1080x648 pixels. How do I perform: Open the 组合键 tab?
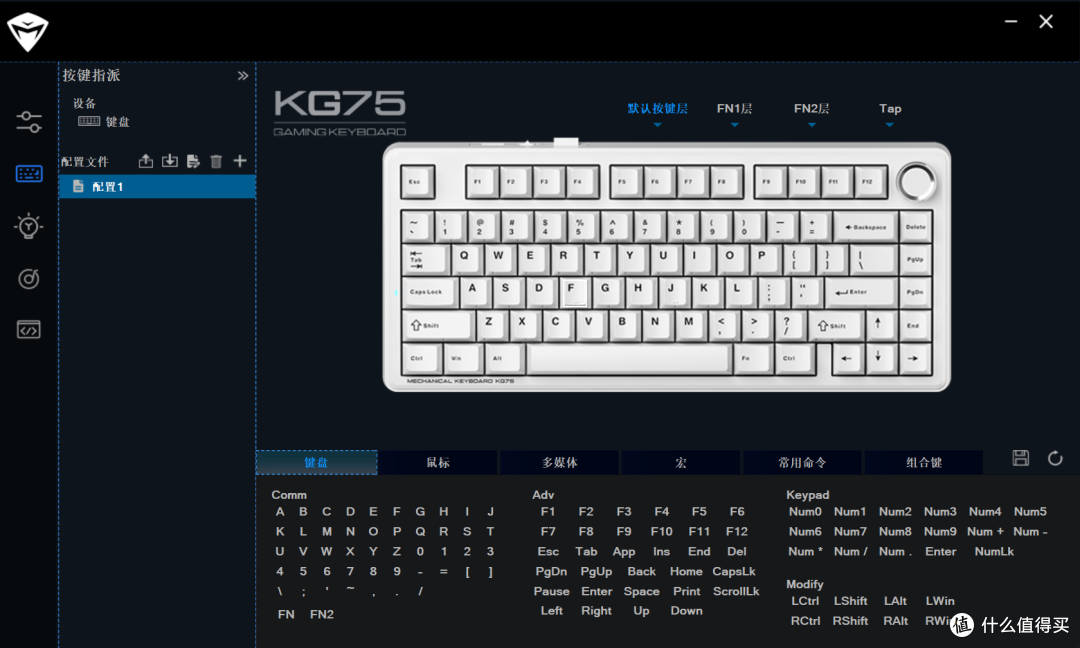point(924,462)
